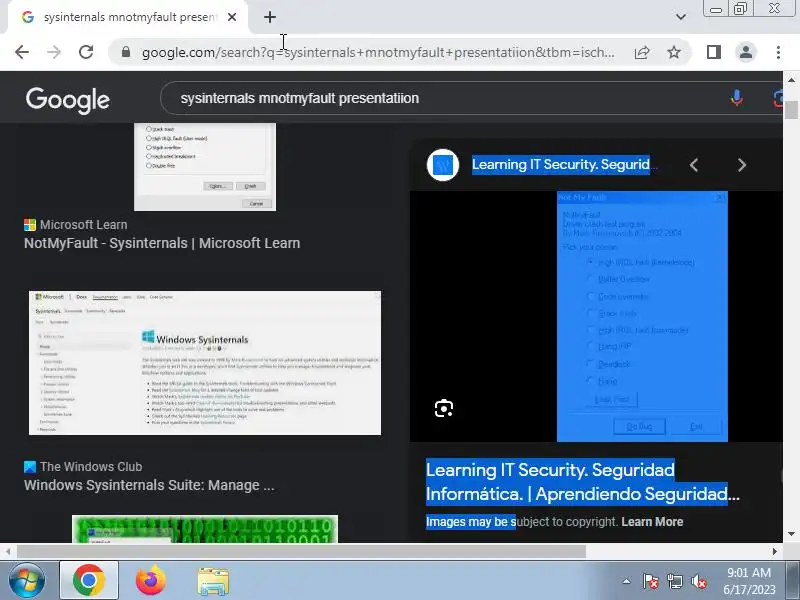The width and height of the screenshot is (800, 600).
Task: Click the Google logo
Action: coord(68,99)
